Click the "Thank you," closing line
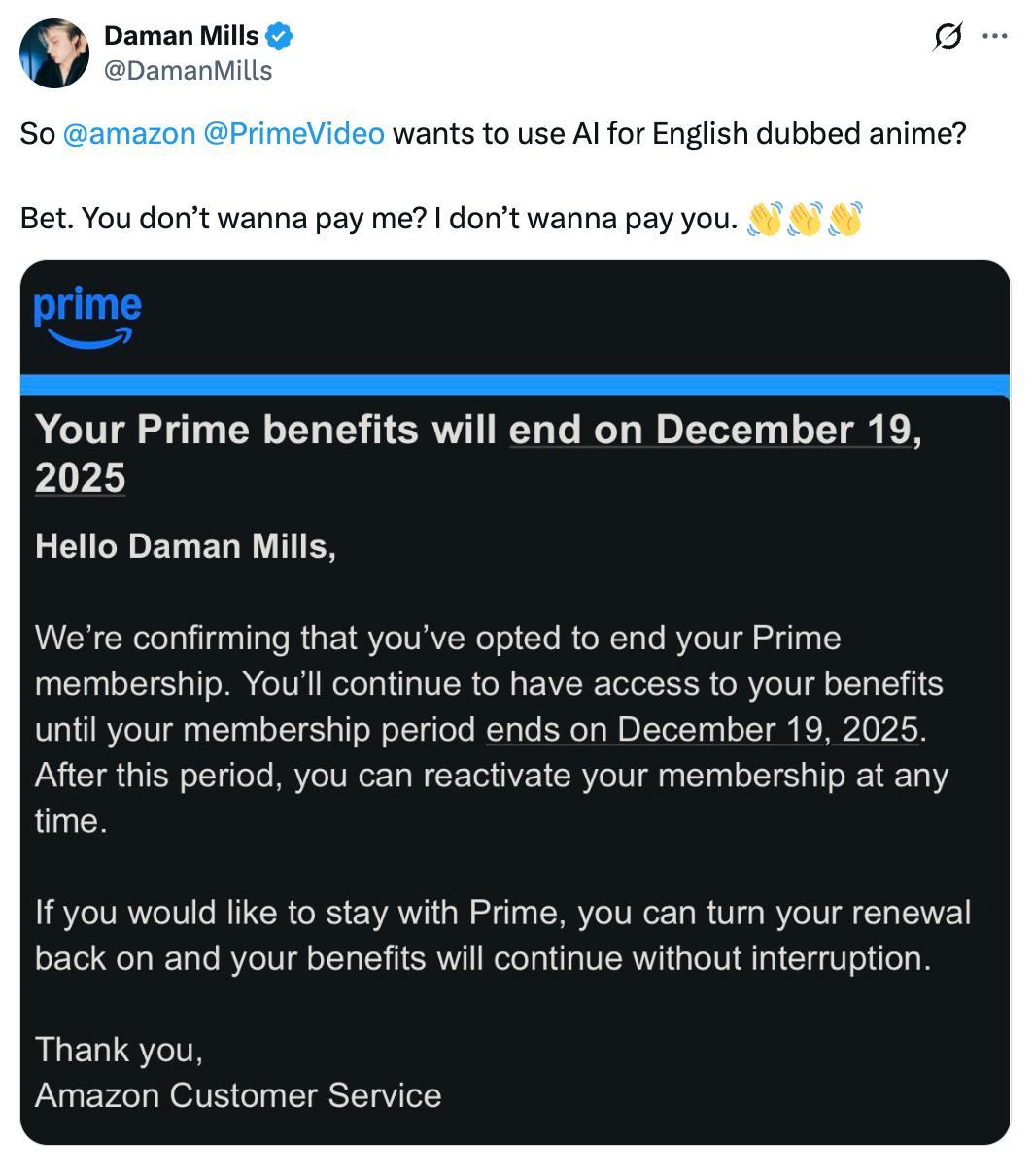1034x1176 pixels. 119,1050
